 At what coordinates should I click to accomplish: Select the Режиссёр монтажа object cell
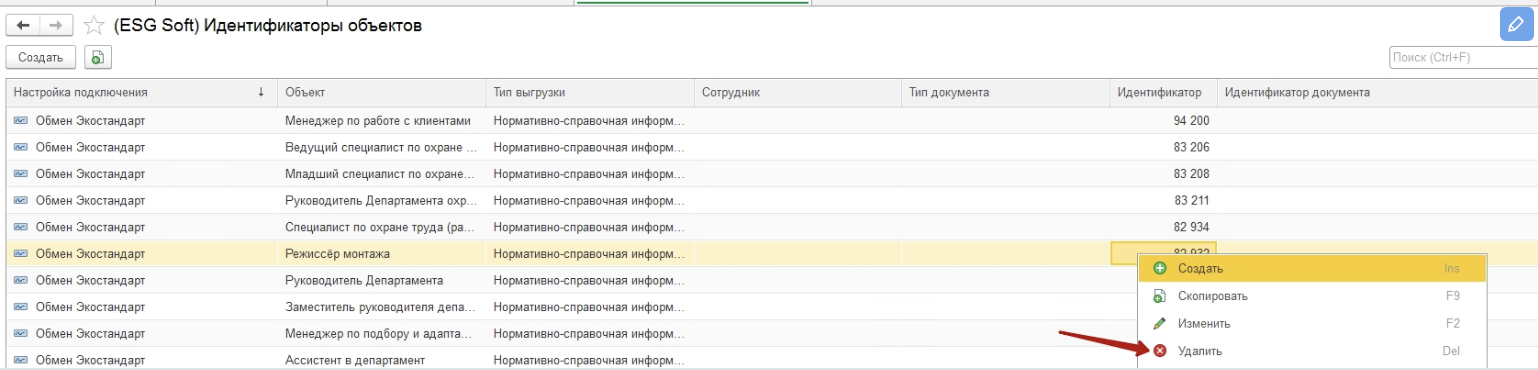coord(381,254)
